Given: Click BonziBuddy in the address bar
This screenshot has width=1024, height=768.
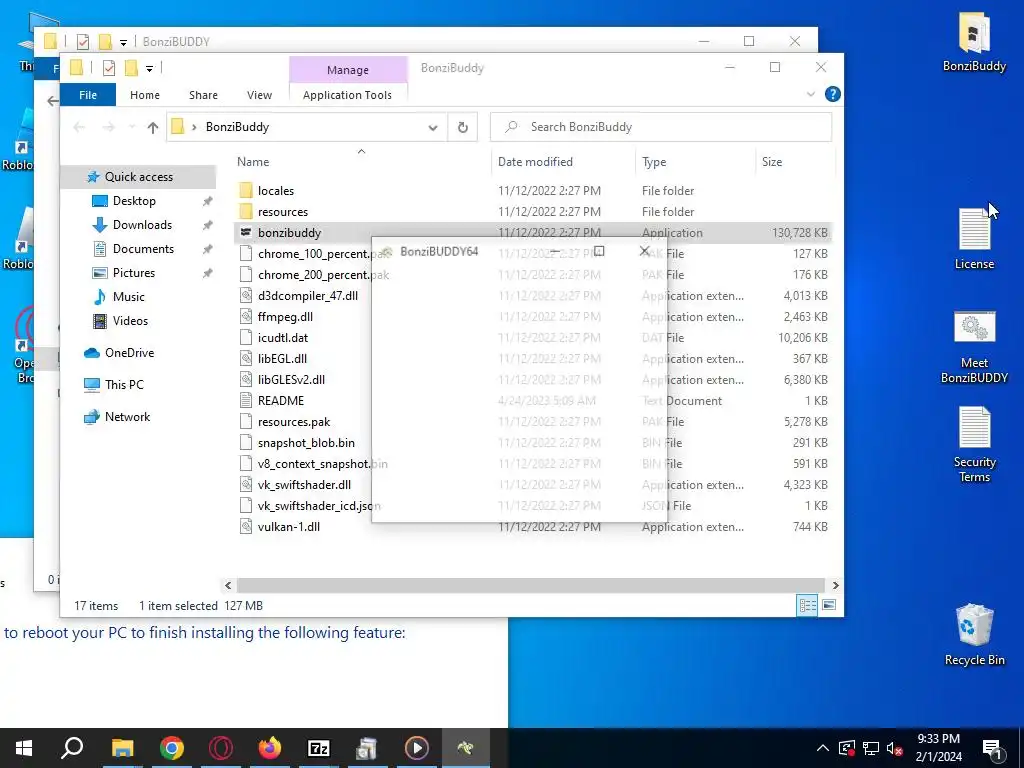Looking at the screenshot, I should point(237,127).
